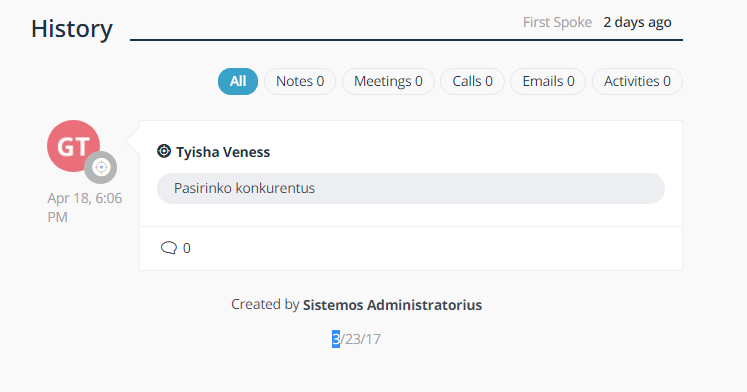The width and height of the screenshot is (747, 392).
Task: Filter history by Emails 0
Action: click(548, 81)
